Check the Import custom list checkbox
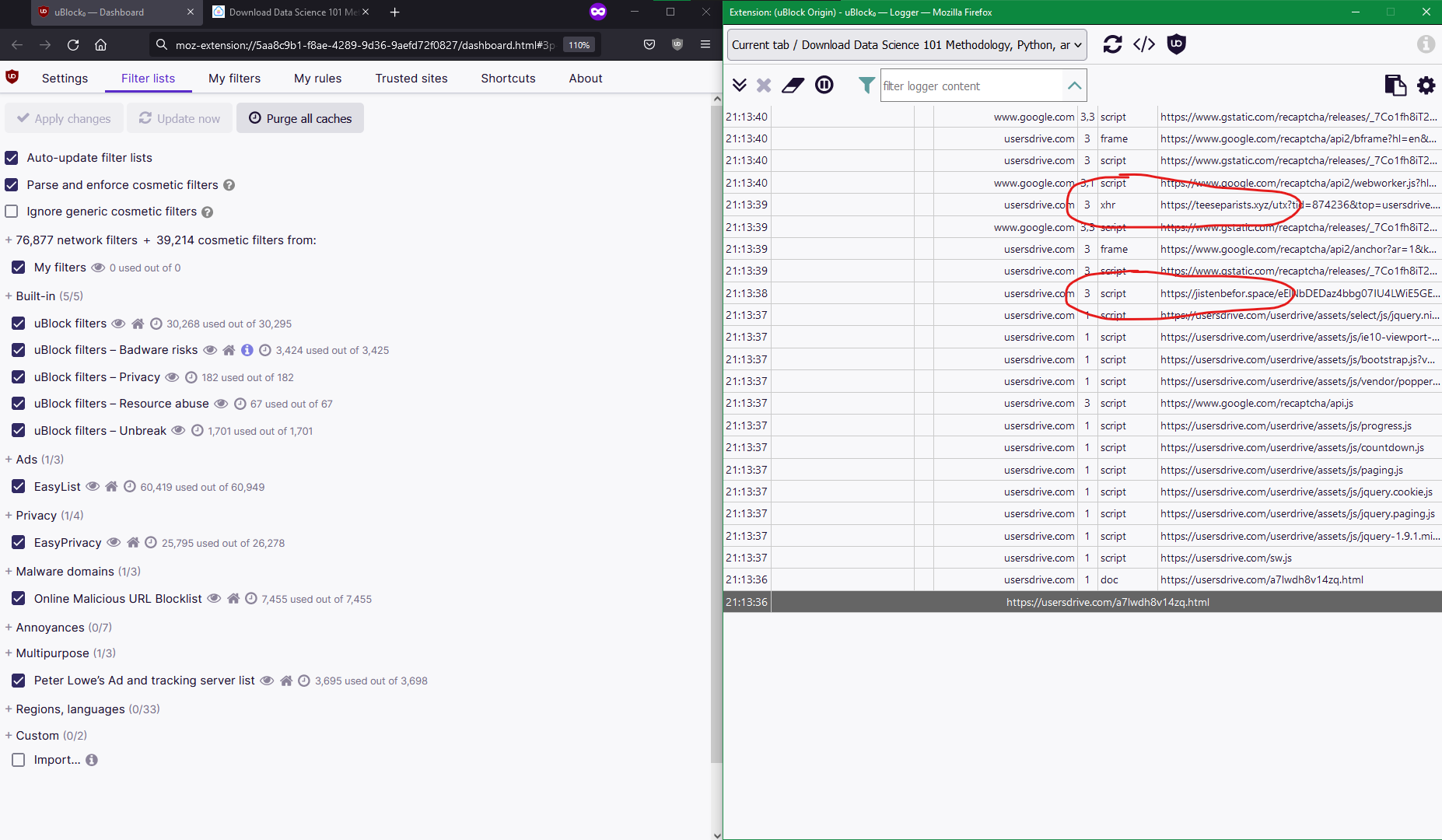1442x840 pixels. coord(18,760)
